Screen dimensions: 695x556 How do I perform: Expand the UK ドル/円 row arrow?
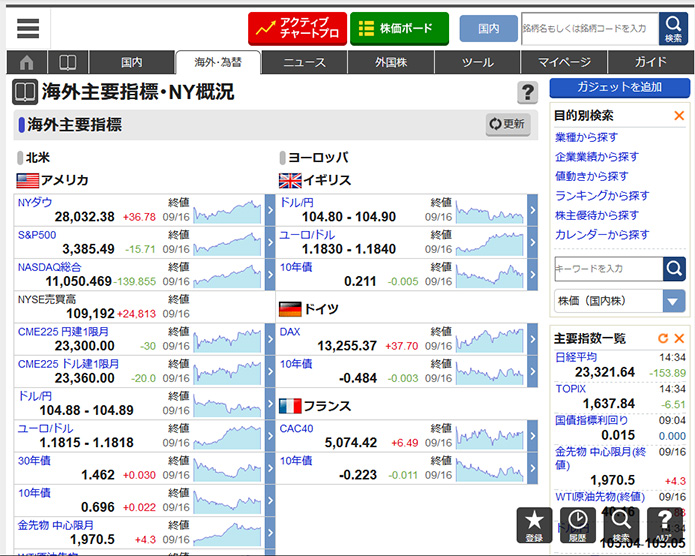click(x=533, y=210)
